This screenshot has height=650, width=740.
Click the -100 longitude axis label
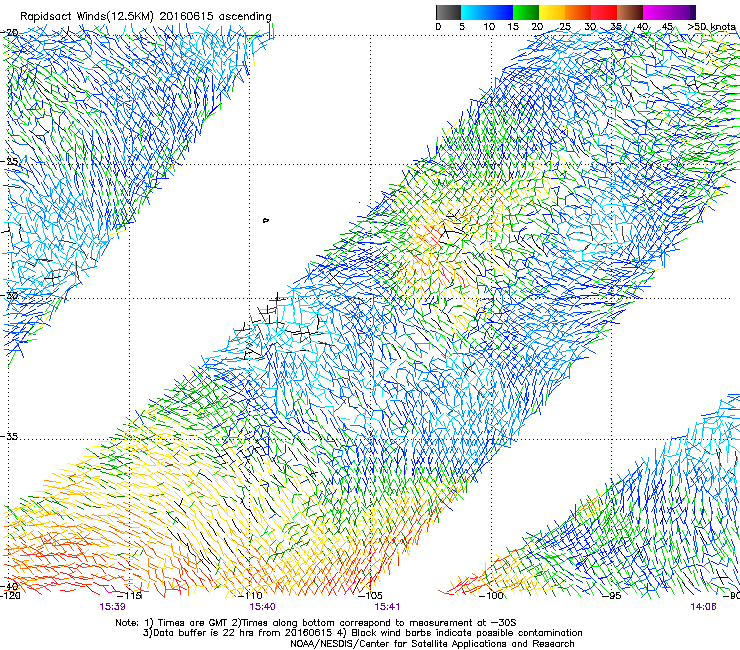(492, 596)
